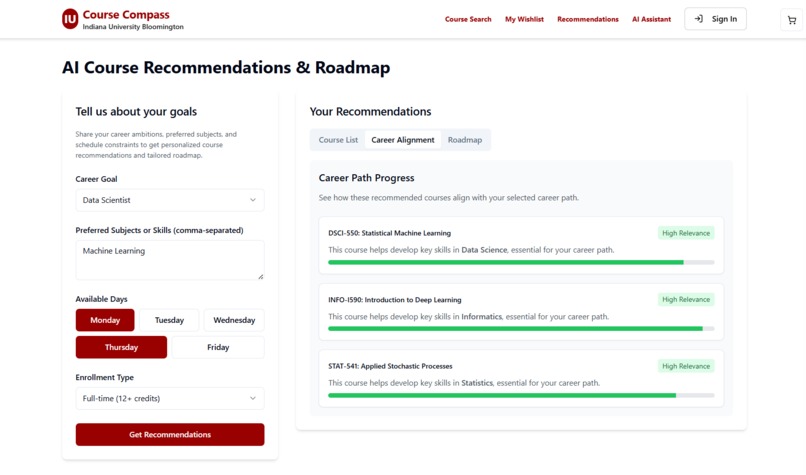Click the Career Goal chevron arrow
This screenshot has height=475, width=806.
pos(253,200)
